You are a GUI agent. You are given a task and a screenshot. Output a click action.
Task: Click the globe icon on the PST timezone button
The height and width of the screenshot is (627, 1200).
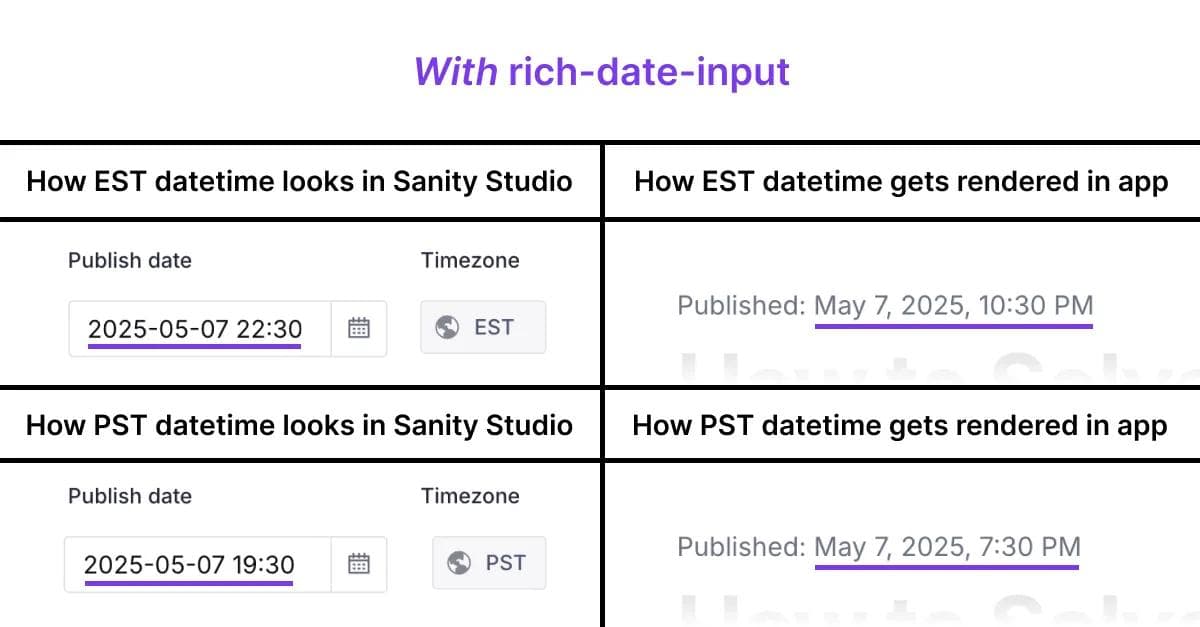(x=459, y=562)
